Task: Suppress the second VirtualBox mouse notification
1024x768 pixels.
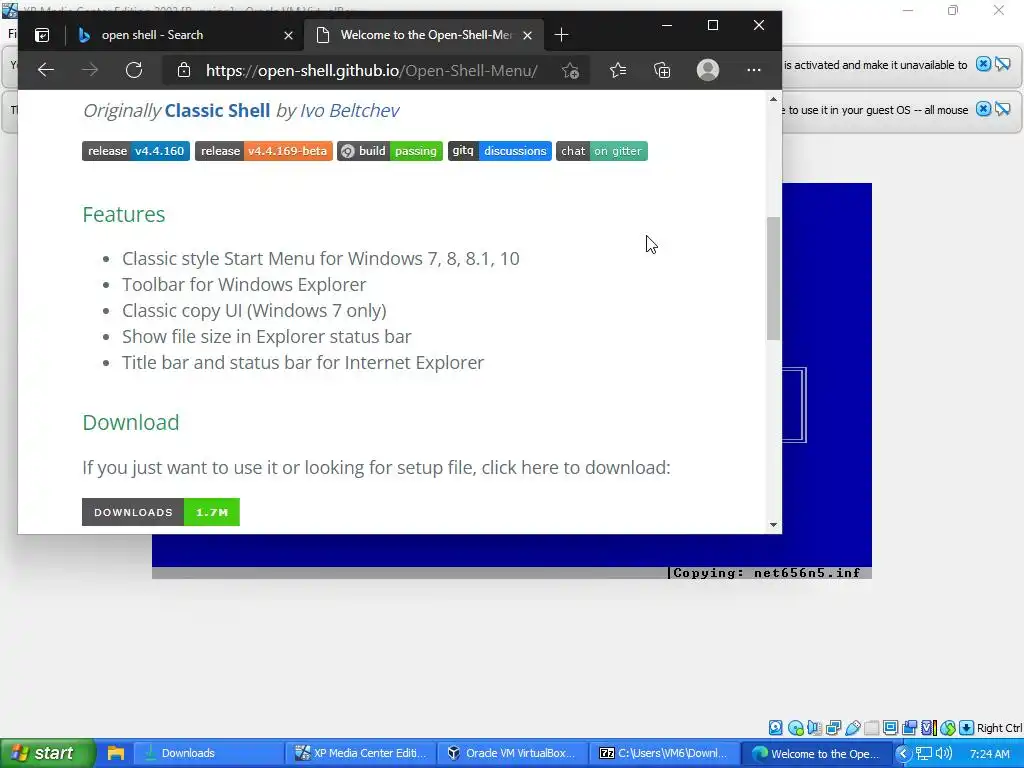Action: click(x=1002, y=109)
